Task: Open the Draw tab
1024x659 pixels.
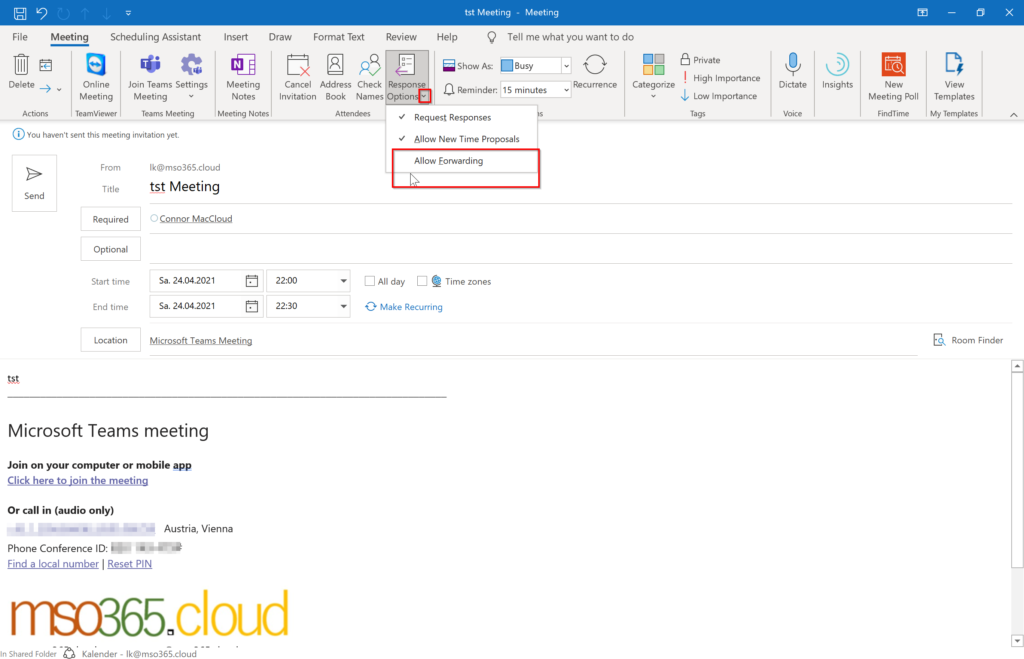Action: pos(280,37)
